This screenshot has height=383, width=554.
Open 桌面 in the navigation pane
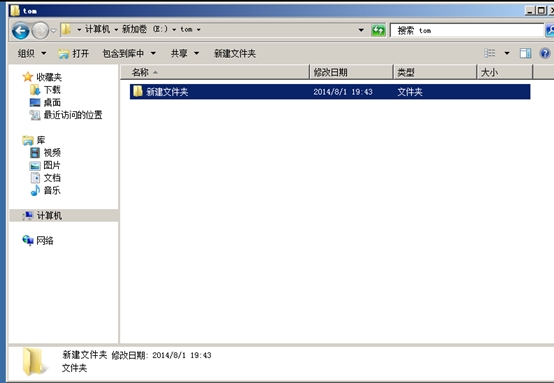[x=52, y=102]
